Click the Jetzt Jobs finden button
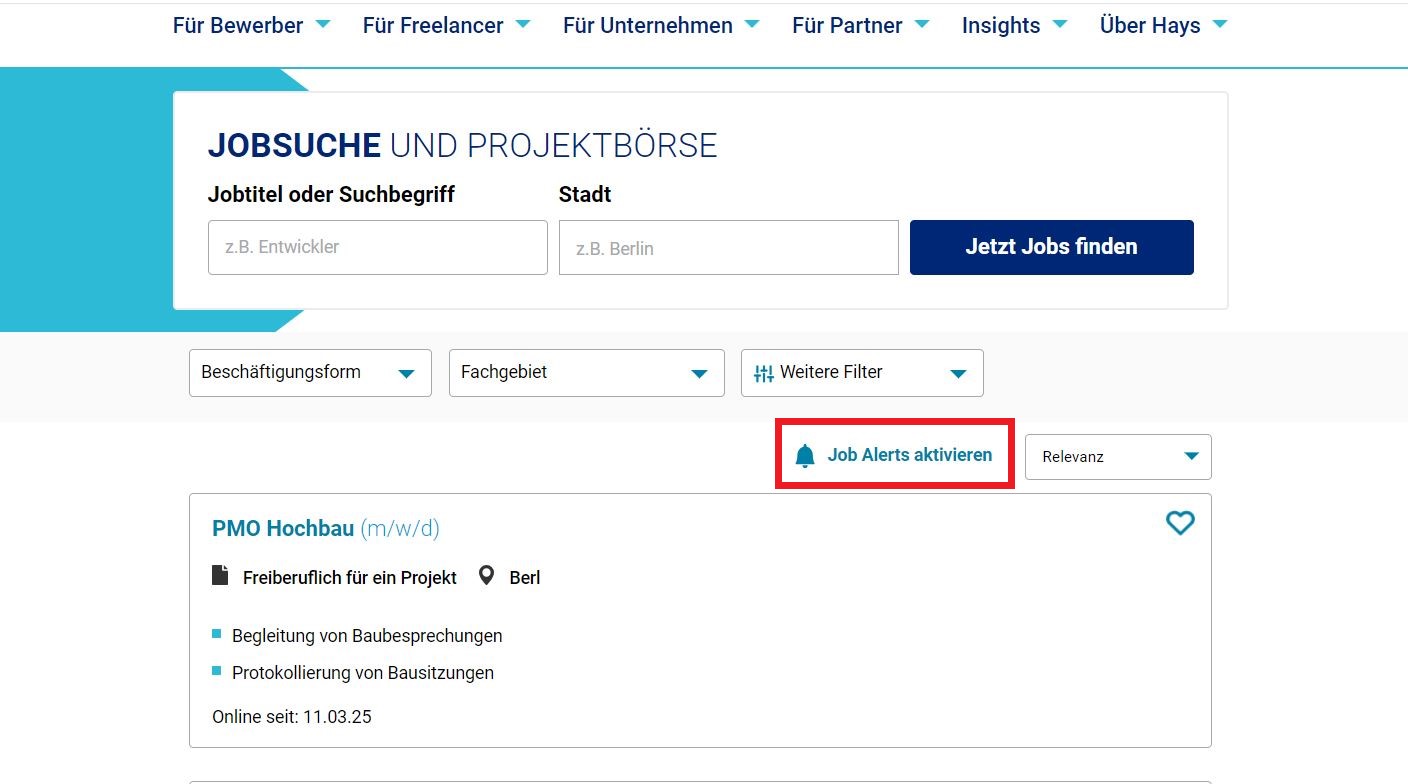 (x=1052, y=247)
